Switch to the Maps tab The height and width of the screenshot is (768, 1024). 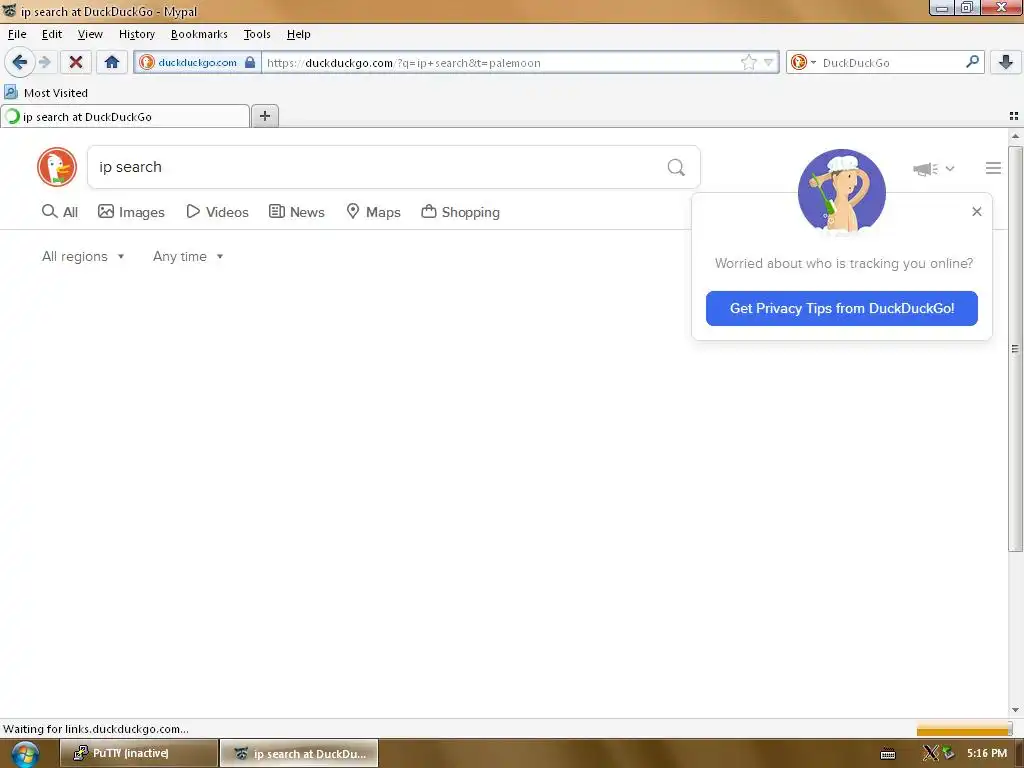pyautogui.click(x=373, y=212)
